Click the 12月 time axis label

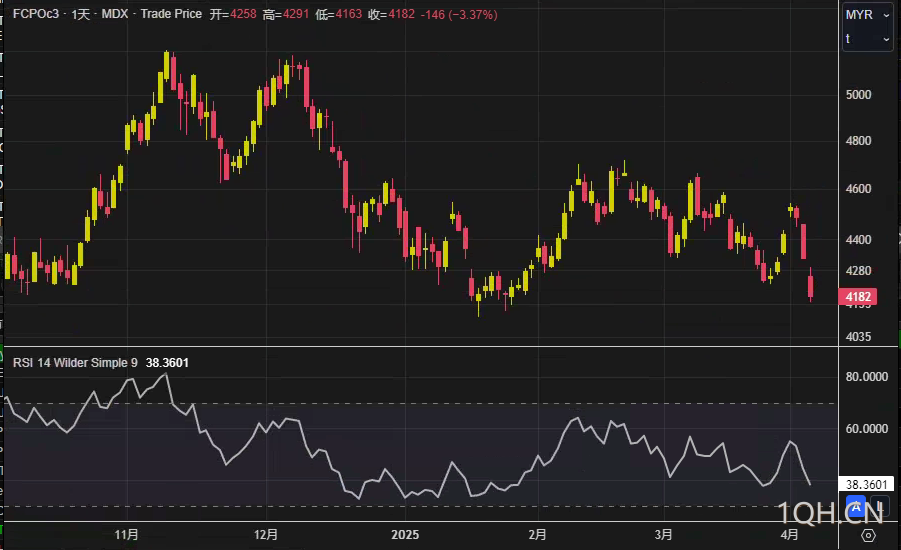[265, 534]
